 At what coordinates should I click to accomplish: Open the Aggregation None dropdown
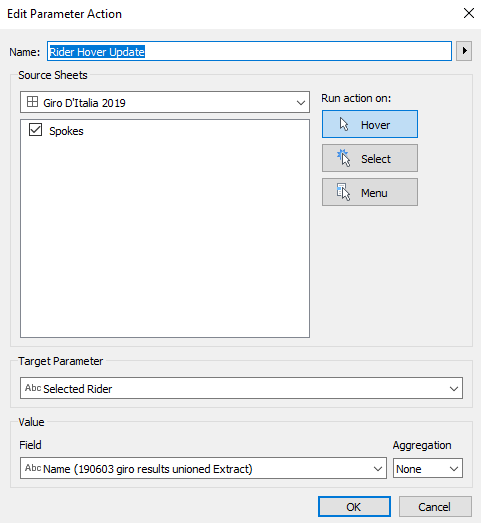(x=428, y=468)
